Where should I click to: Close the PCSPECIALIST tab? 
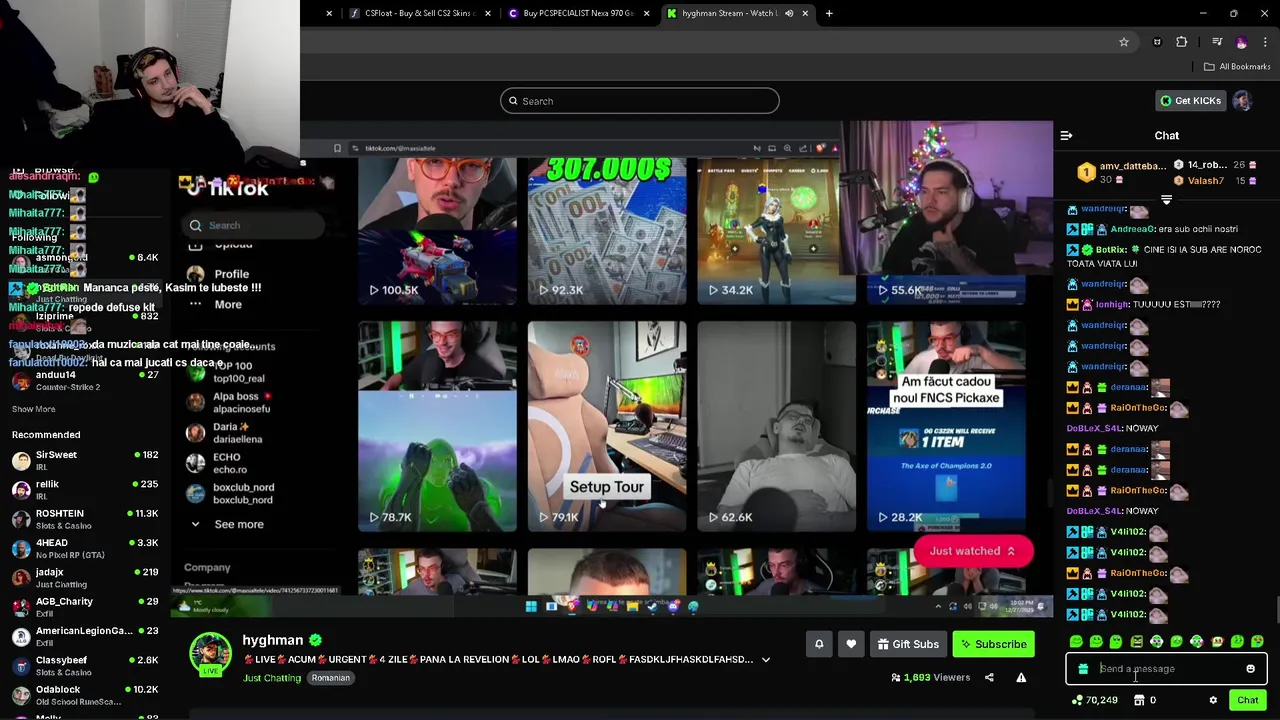(646, 13)
